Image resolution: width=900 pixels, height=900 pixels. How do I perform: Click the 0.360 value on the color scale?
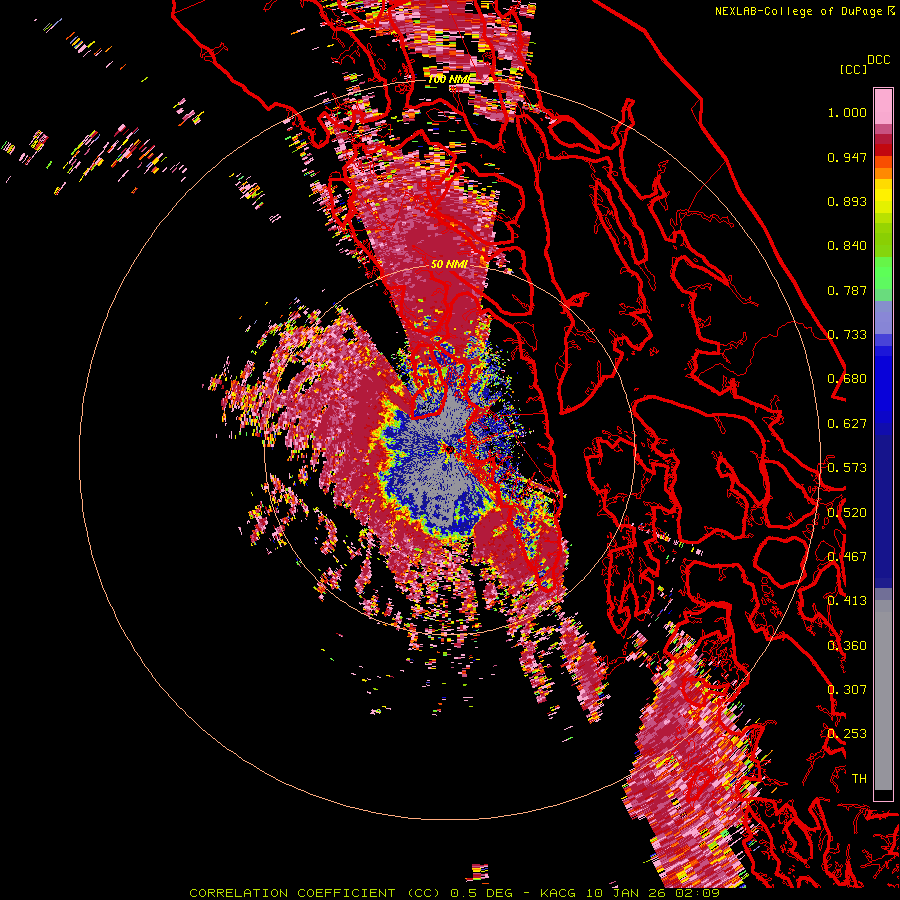pyautogui.click(x=847, y=645)
